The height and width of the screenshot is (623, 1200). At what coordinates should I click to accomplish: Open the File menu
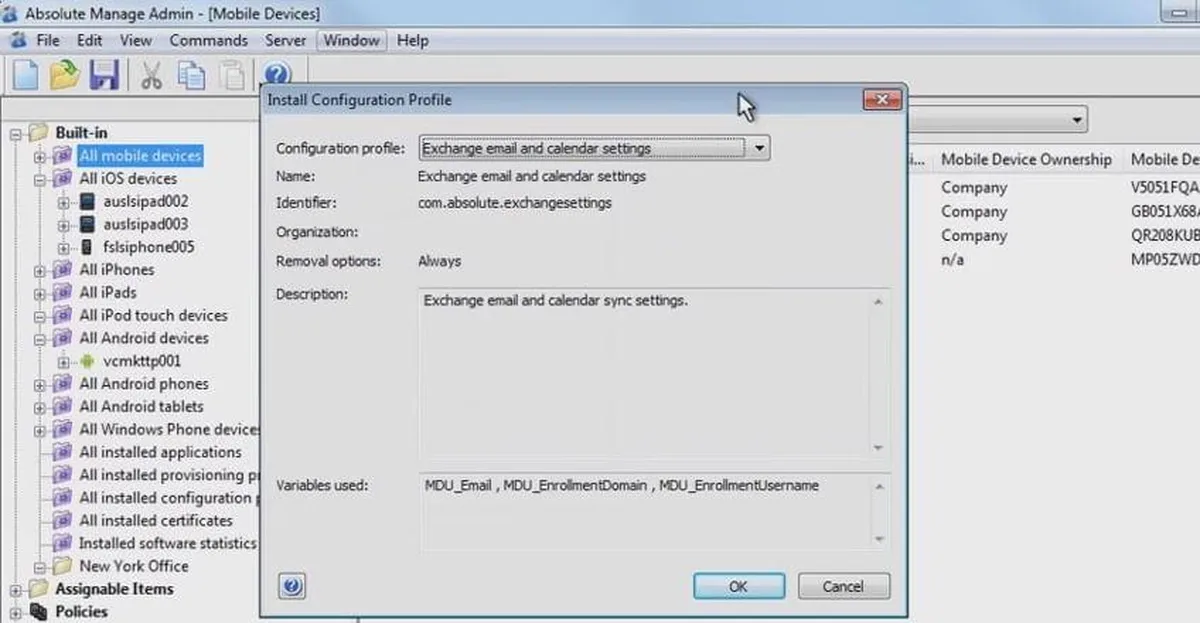(48, 41)
